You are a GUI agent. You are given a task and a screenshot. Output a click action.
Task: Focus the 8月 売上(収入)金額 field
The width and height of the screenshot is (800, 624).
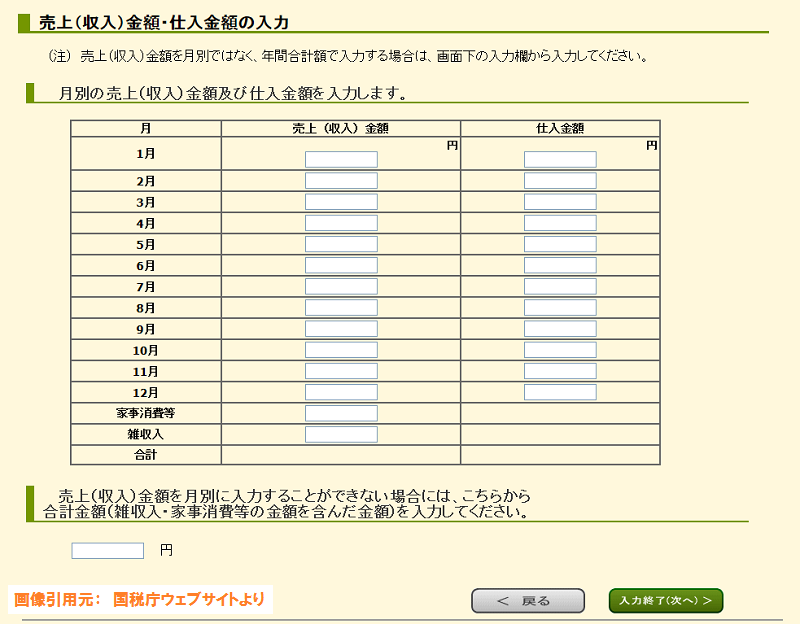tap(341, 308)
